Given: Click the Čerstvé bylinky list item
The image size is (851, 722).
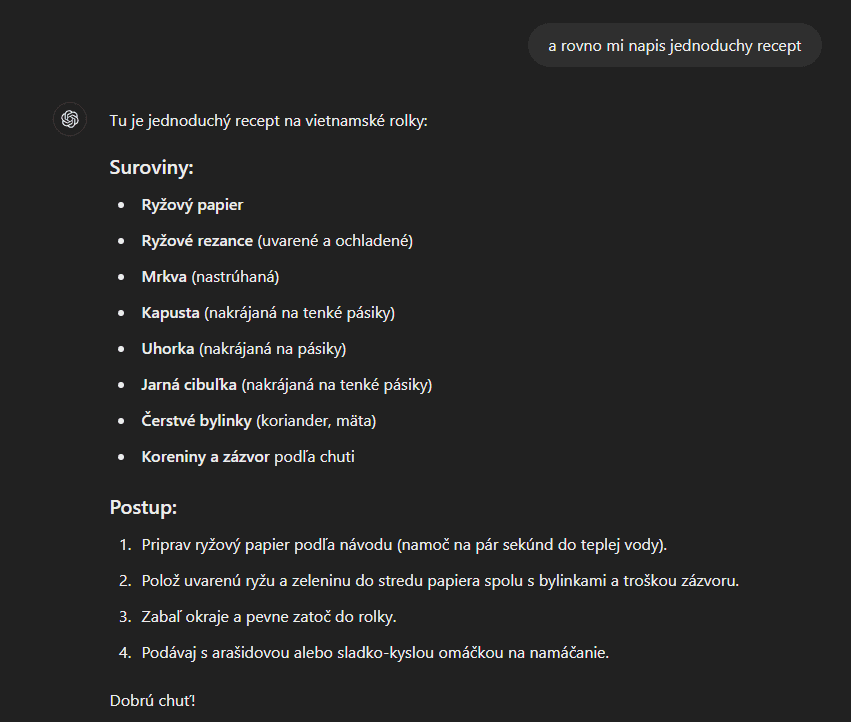Looking at the screenshot, I should 259,421.
